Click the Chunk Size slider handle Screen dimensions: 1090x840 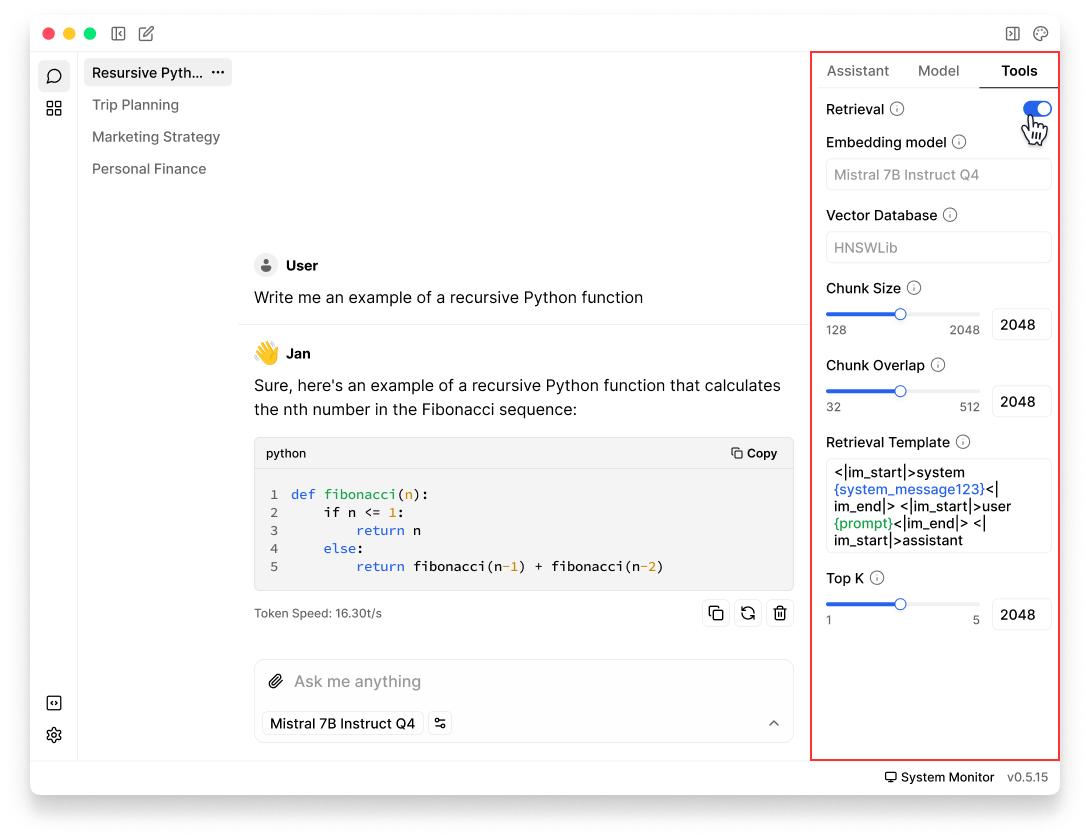(x=900, y=314)
